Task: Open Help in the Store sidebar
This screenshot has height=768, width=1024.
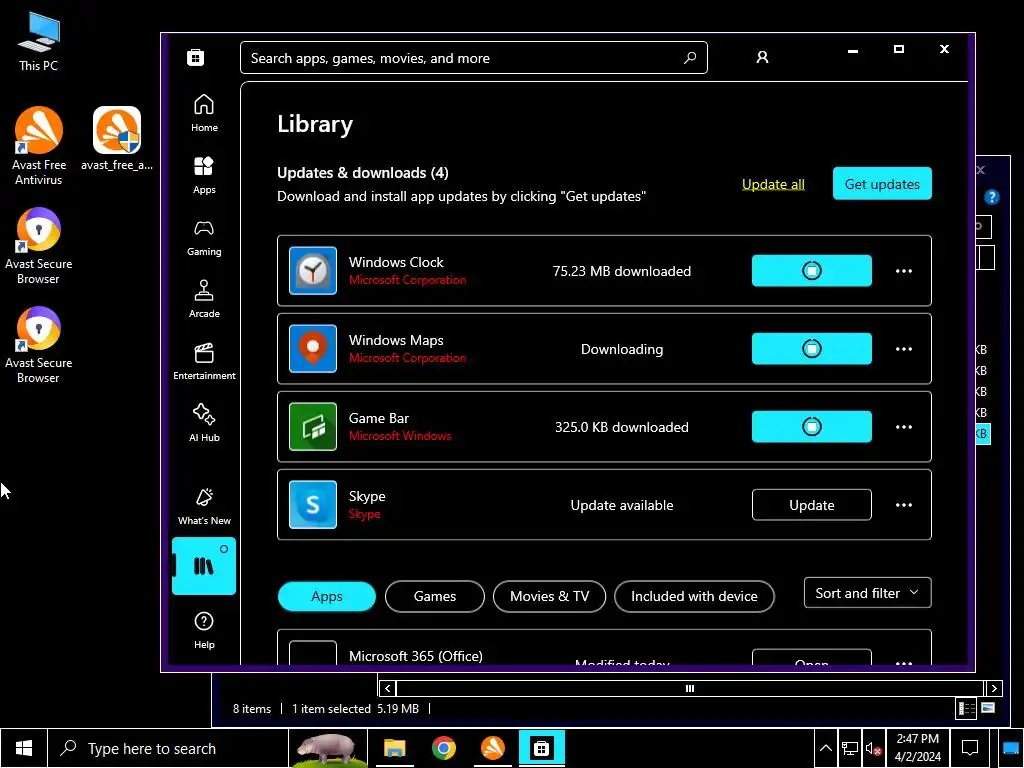Action: click(x=204, y=630)
